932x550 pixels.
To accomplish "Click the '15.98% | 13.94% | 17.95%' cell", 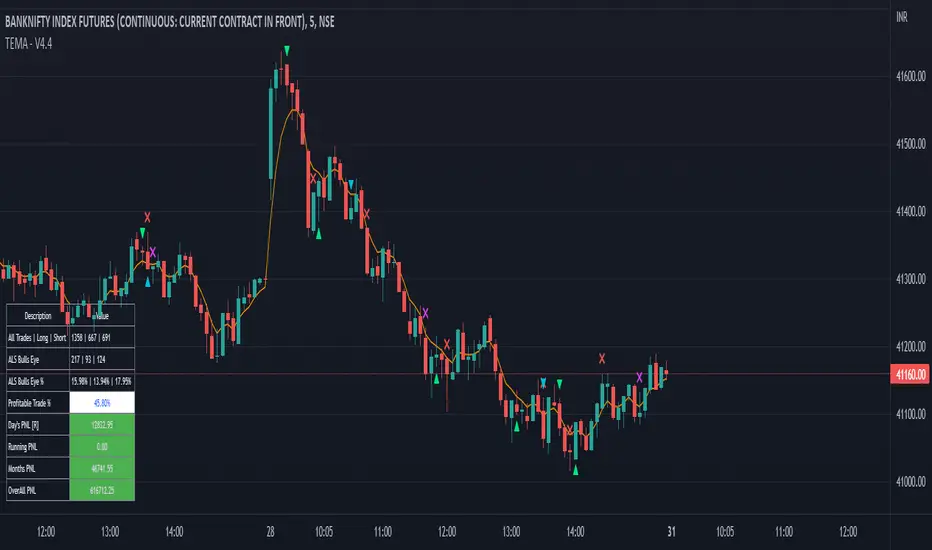I will click(x=102, y=381).
